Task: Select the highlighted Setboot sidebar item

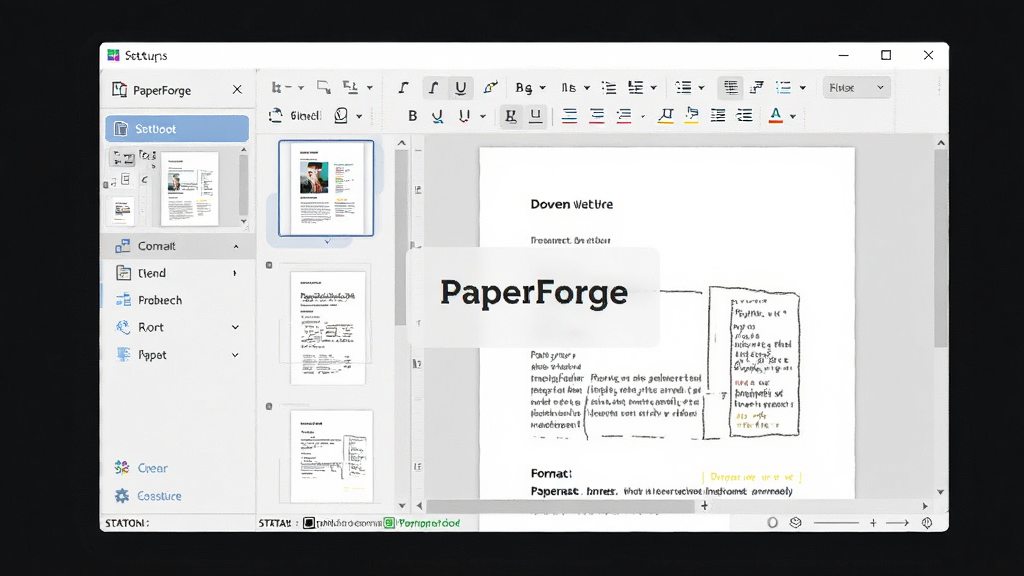Action: (177, 129)
